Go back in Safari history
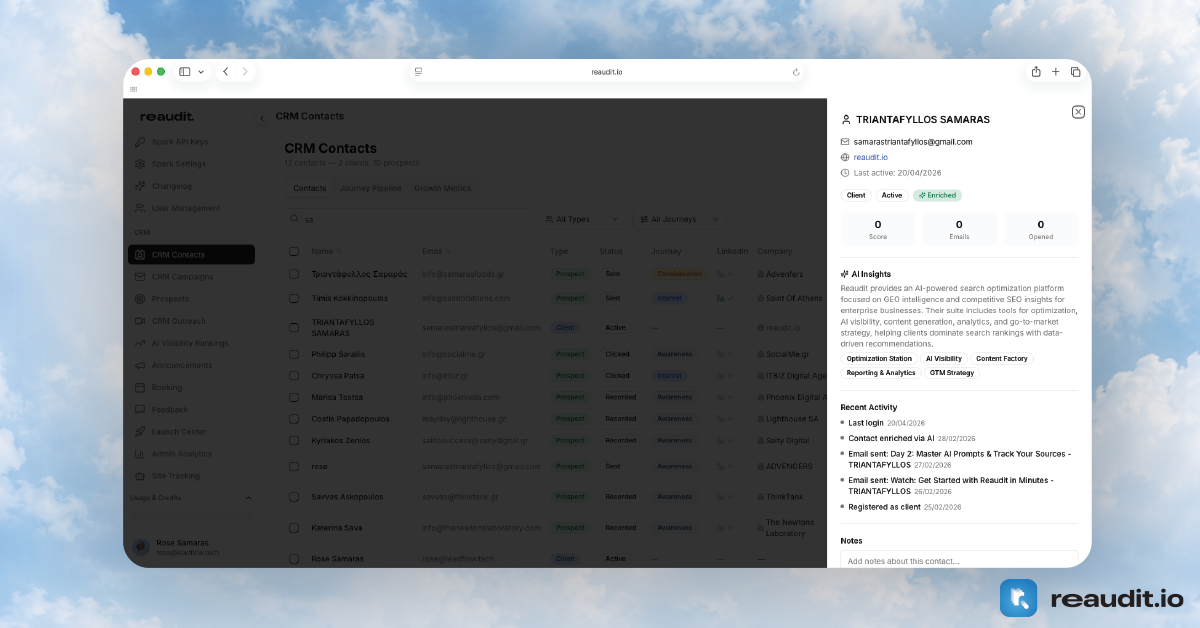 (x=226, y=72)
